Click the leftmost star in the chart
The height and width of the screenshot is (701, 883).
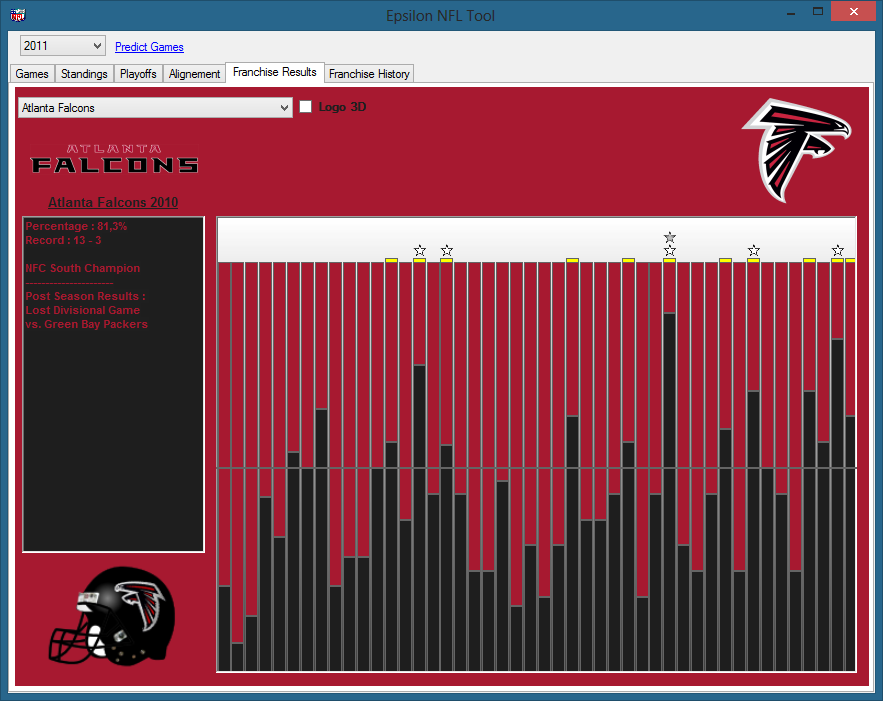[419, 250]
